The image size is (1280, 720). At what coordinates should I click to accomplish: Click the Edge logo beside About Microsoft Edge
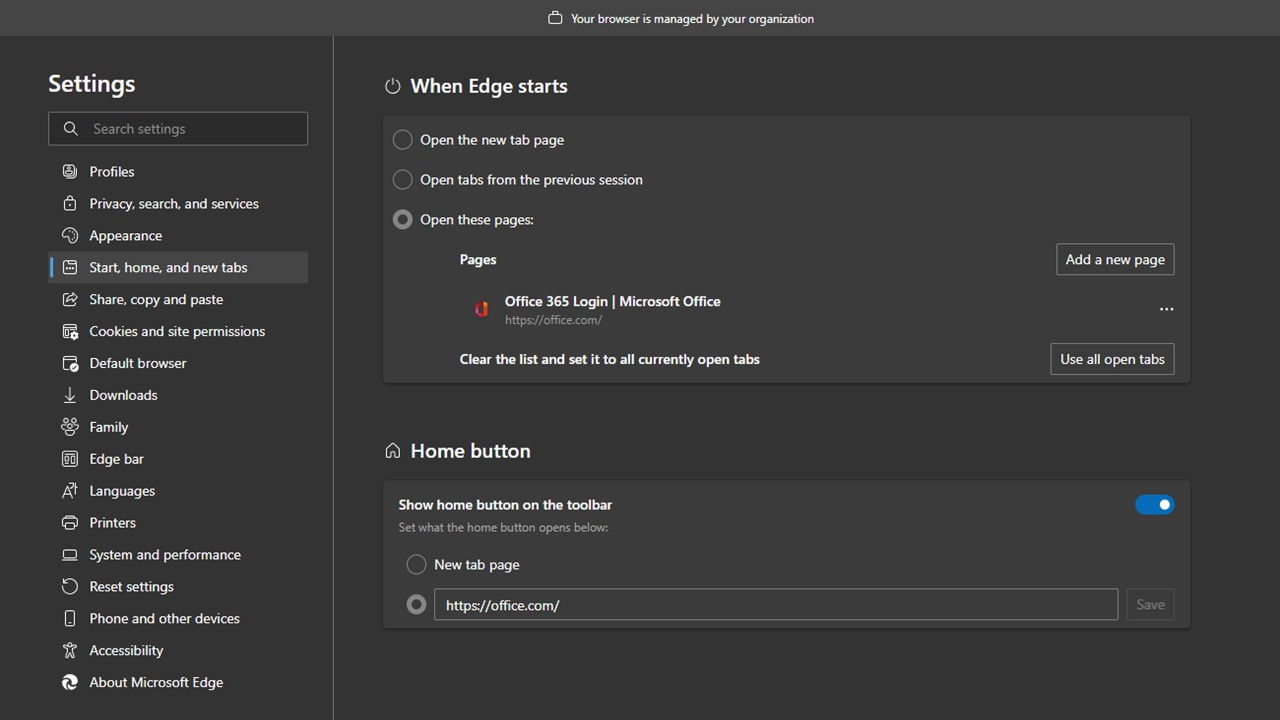(70, 683)
